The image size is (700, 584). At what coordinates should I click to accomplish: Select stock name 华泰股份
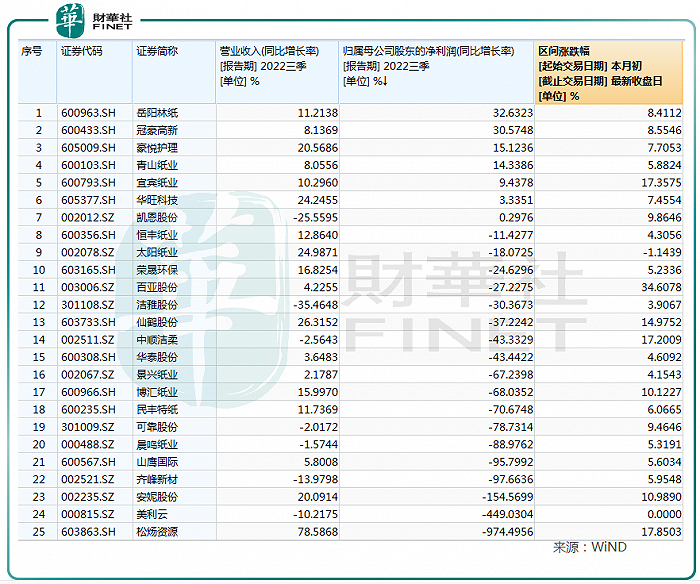pos(157,357)
